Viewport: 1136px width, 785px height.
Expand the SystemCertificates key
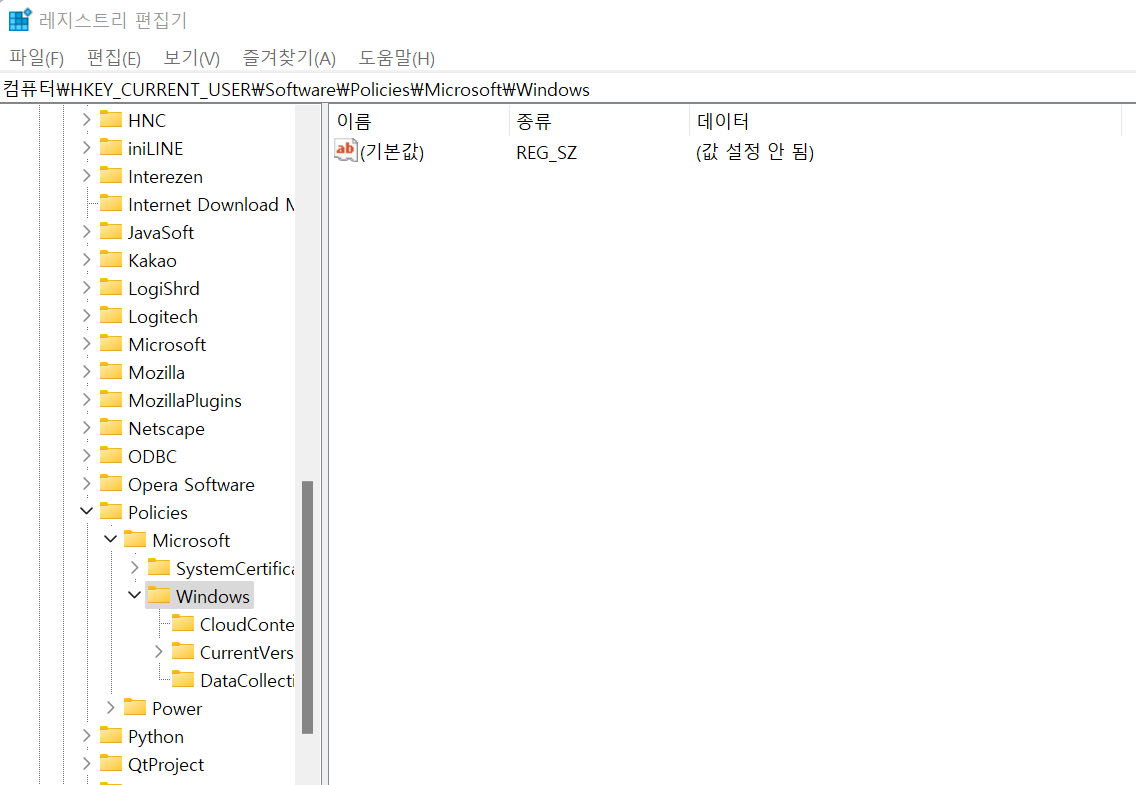pos(135,568)
